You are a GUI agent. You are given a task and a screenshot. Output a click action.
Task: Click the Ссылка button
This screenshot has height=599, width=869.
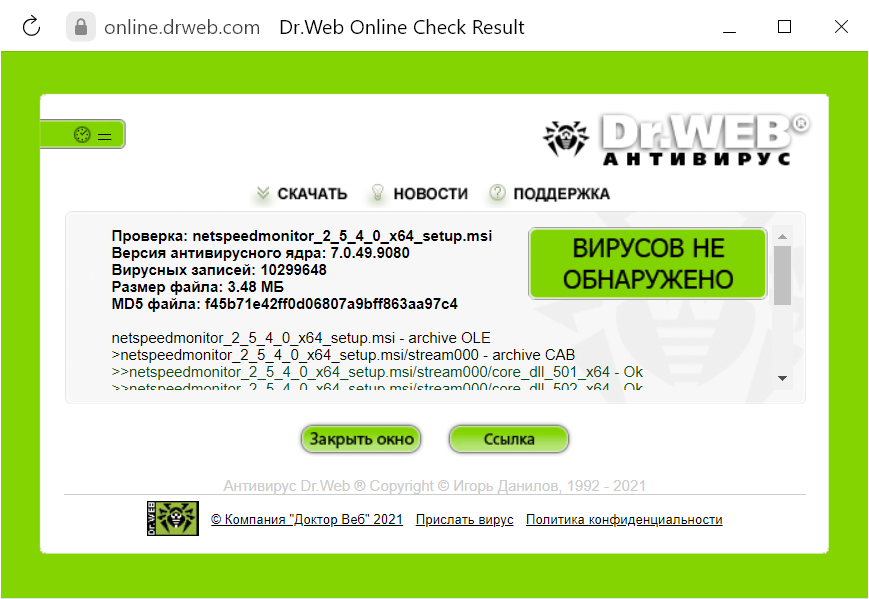pyautogui.click(x=509, y=439)
